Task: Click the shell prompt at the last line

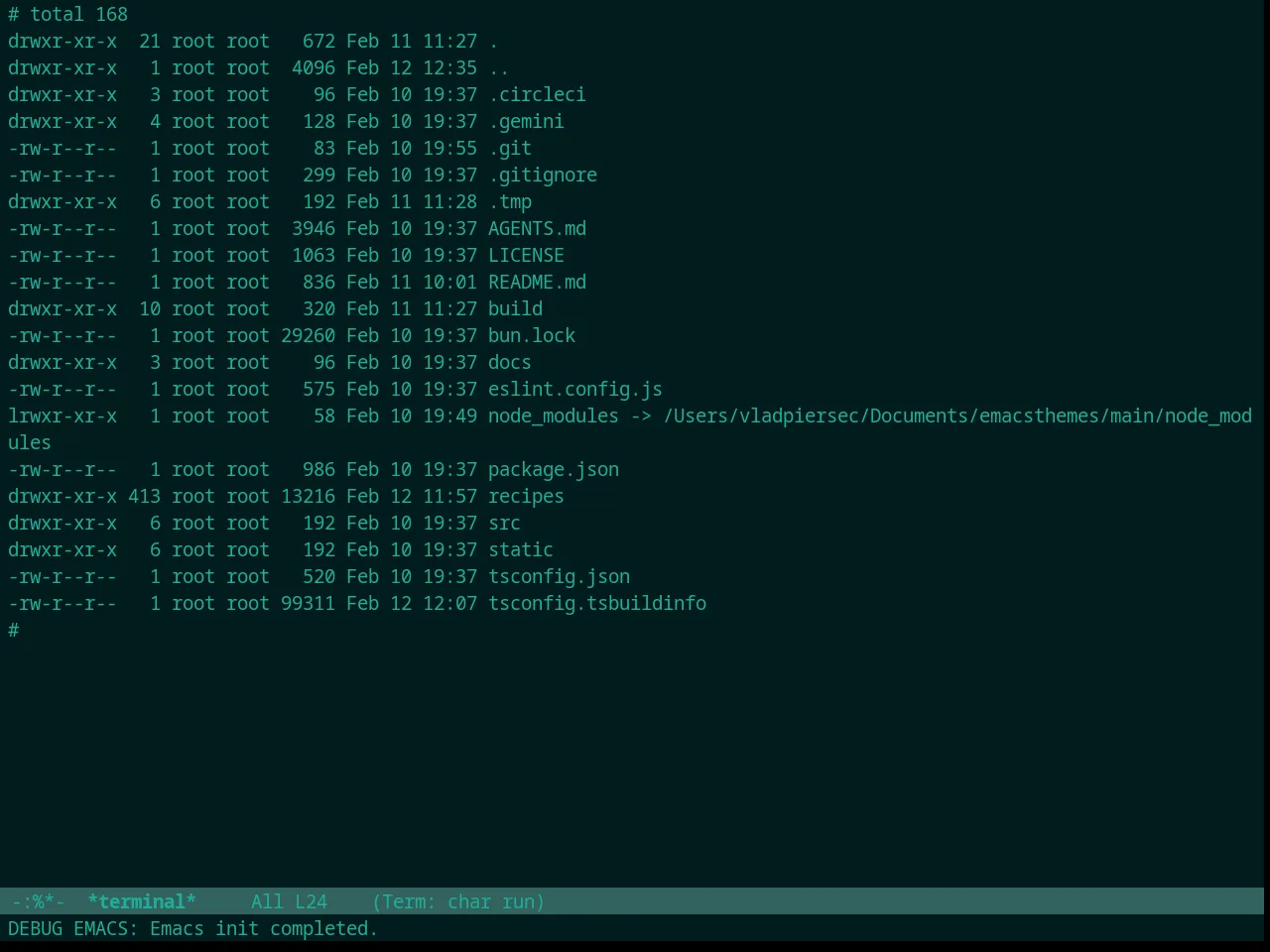Action: 14,630
